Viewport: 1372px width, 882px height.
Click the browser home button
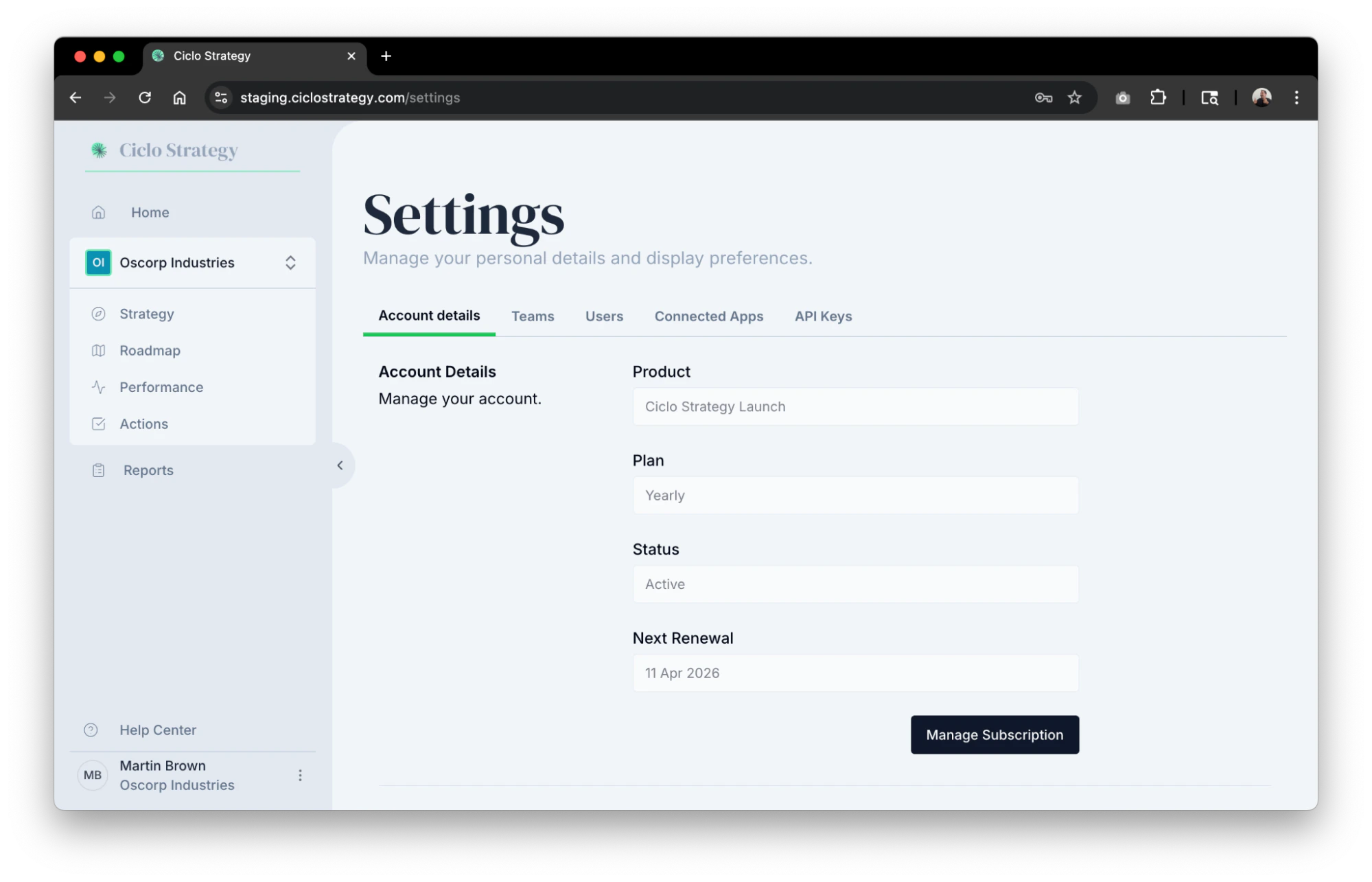179,97
